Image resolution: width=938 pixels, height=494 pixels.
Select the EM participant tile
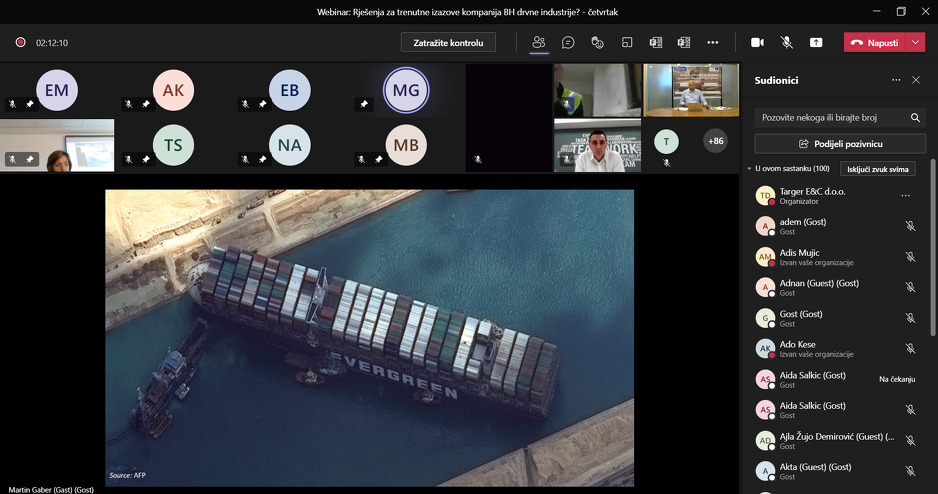pos(57,90)
